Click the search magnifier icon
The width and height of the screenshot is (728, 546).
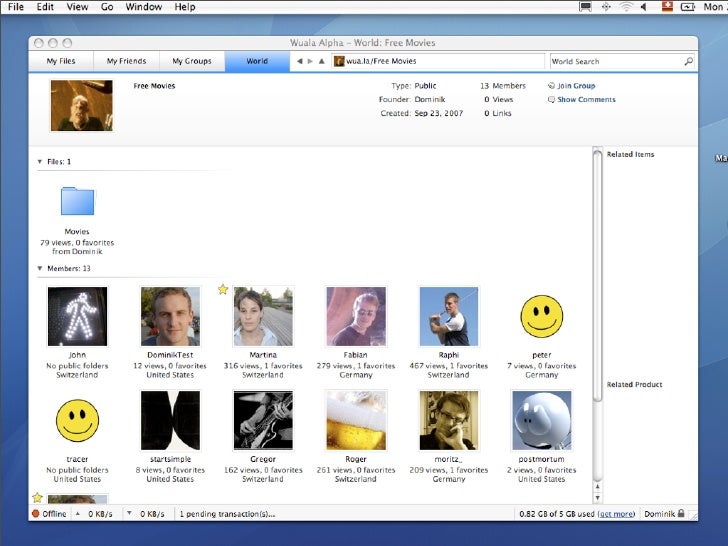click(688, 61)
